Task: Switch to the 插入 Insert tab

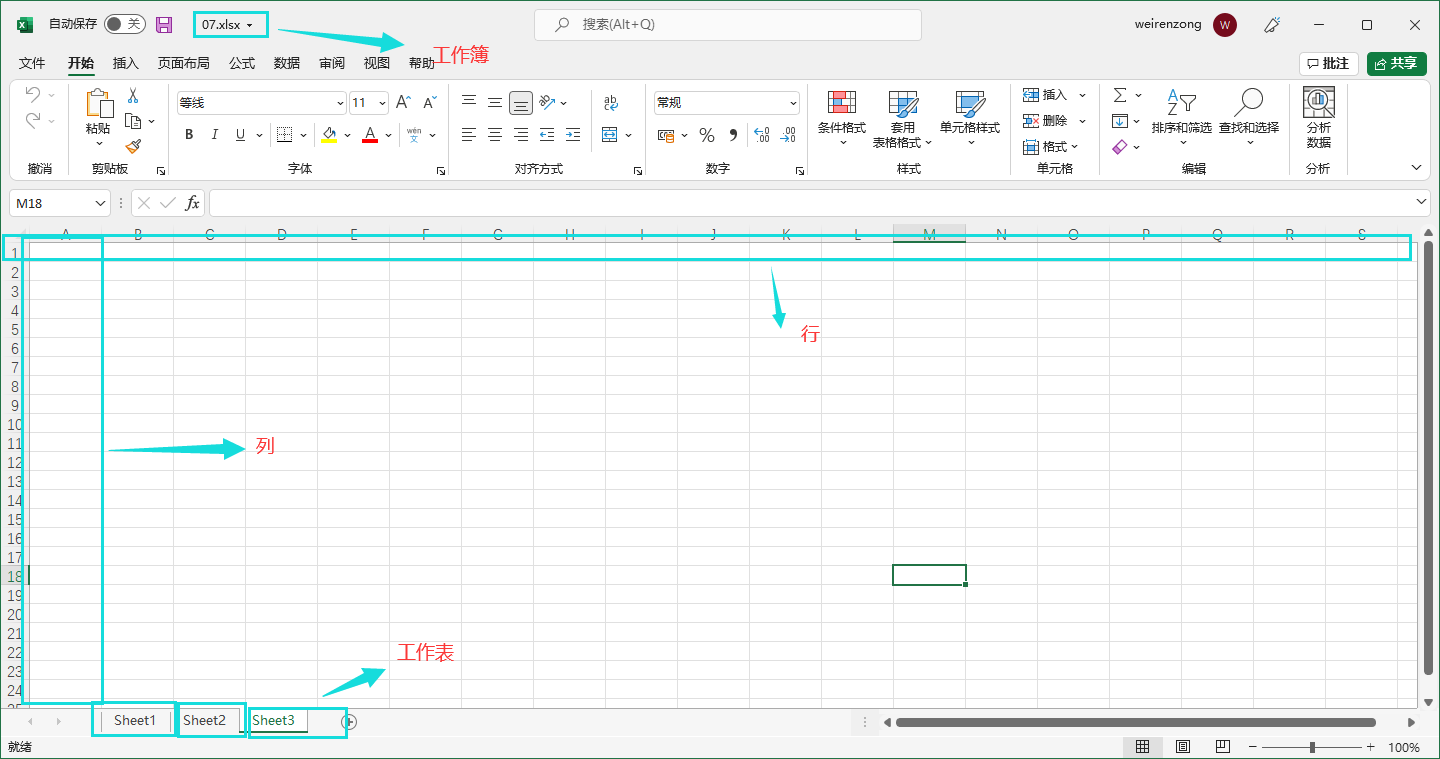Action: [x=126, y=63]
